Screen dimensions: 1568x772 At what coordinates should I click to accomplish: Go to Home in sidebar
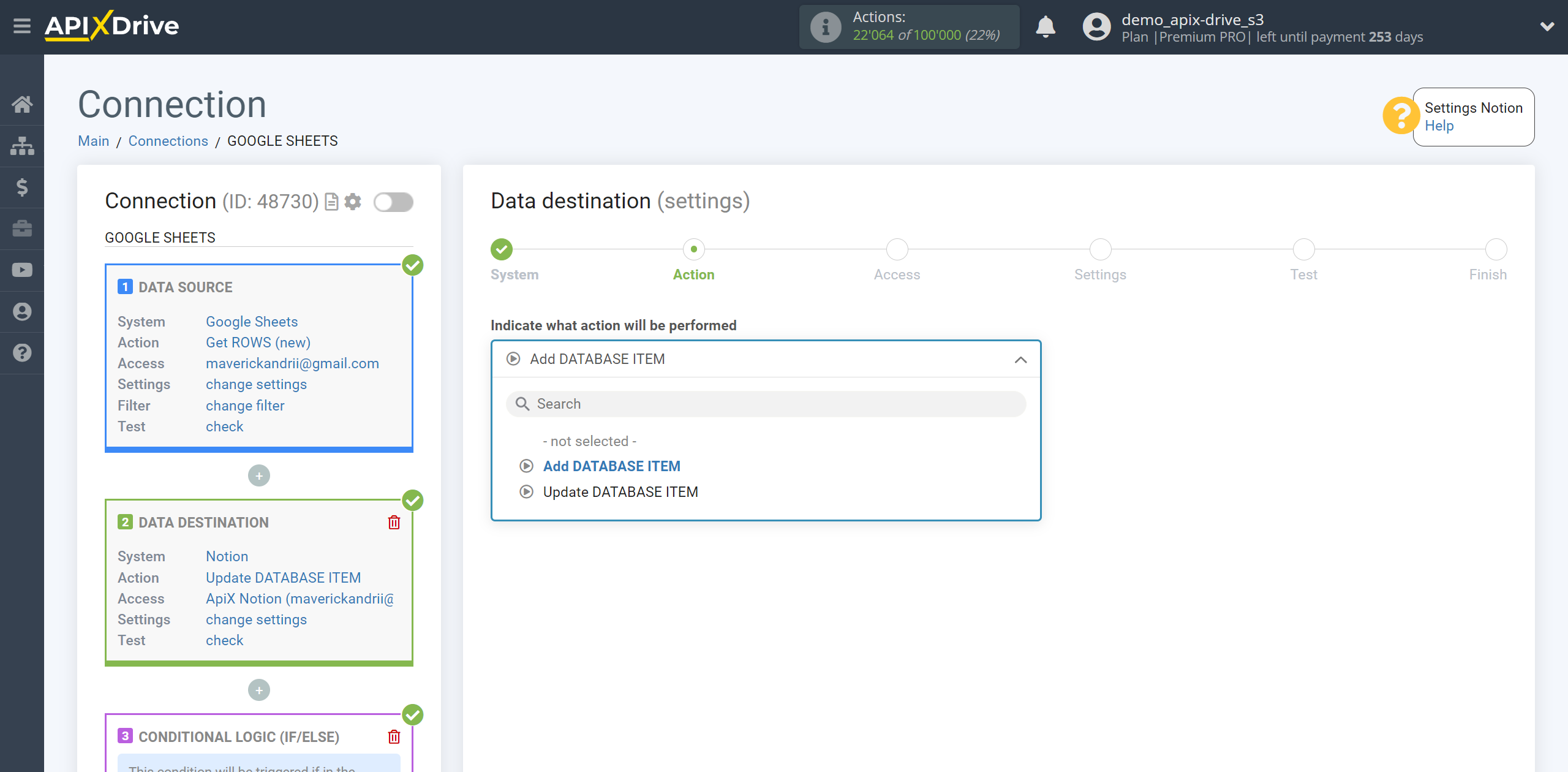(x=22, y=104)
